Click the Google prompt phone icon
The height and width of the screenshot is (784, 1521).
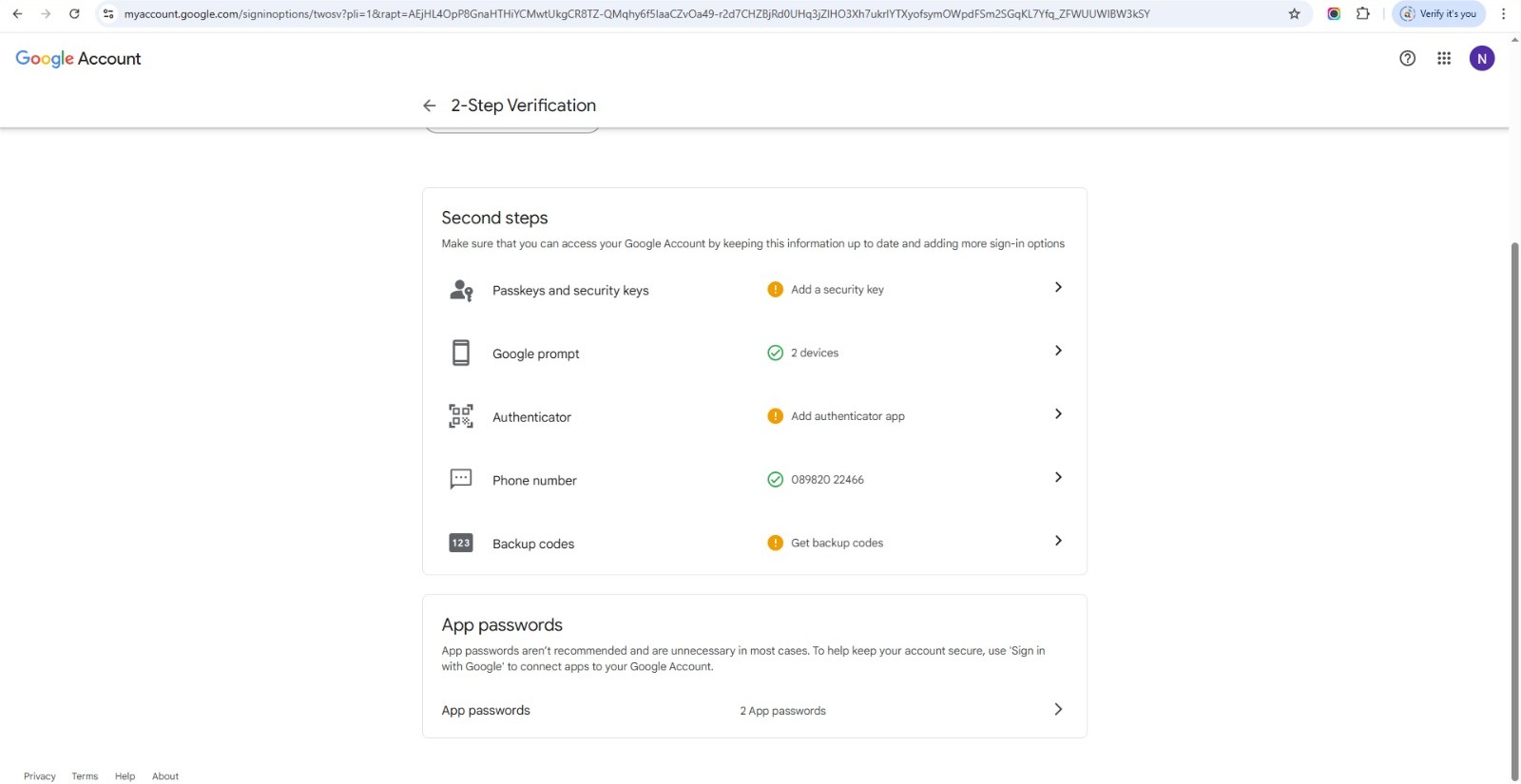pyautogui.click(x=461, y=353)
